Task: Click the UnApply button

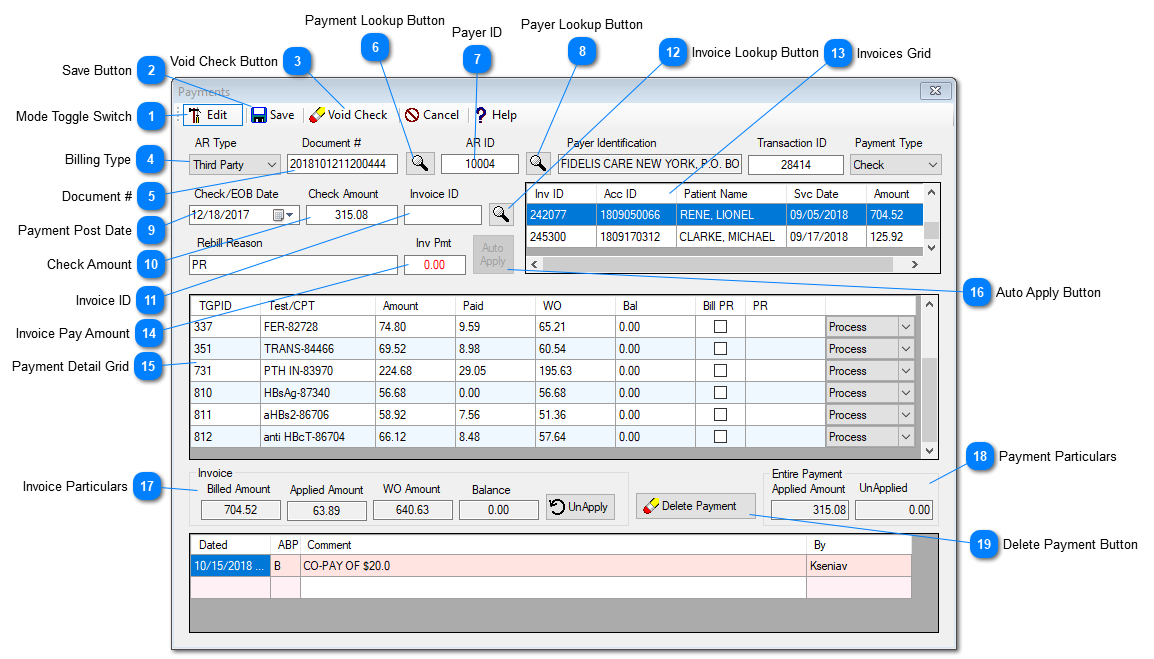Action: 580,507
